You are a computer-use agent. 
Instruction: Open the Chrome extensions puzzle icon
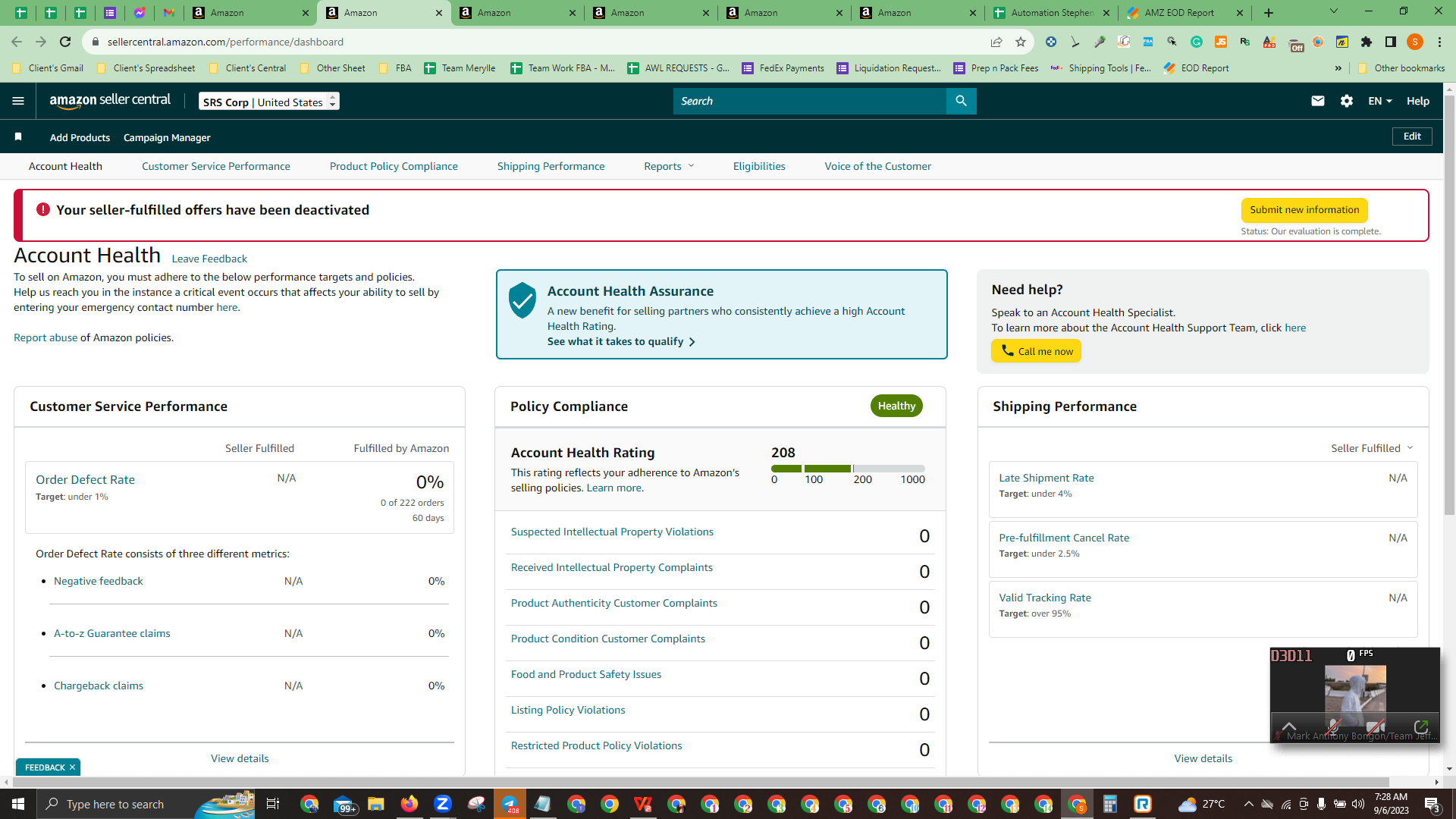[1367, 42]
